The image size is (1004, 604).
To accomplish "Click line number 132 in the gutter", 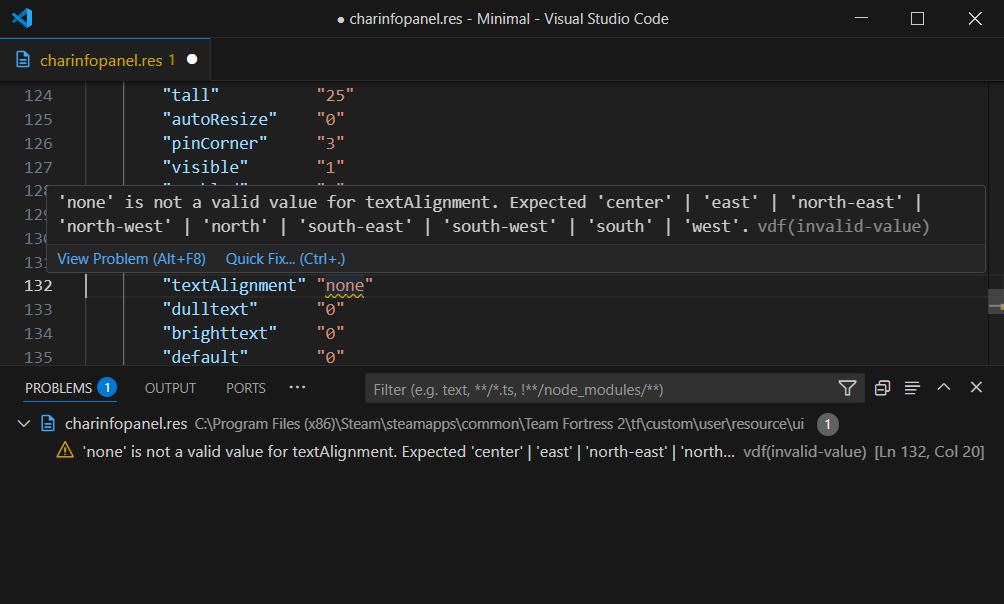I will click(38, 285).
